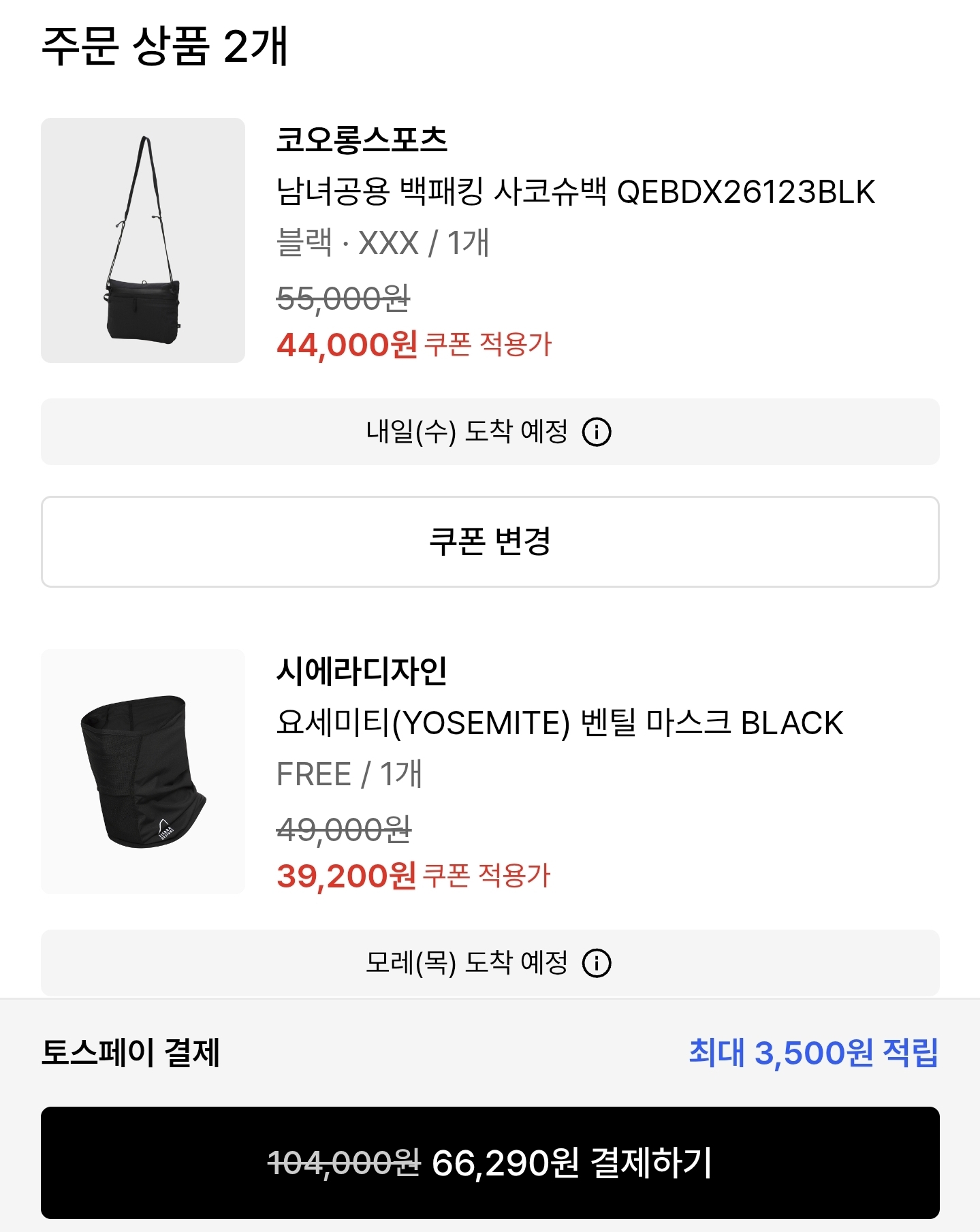Image resolution: width=980 pixels, height=1232 pixels.
Task: Select the 토스페이 결제 label
Action: (x=131, y=1052)
